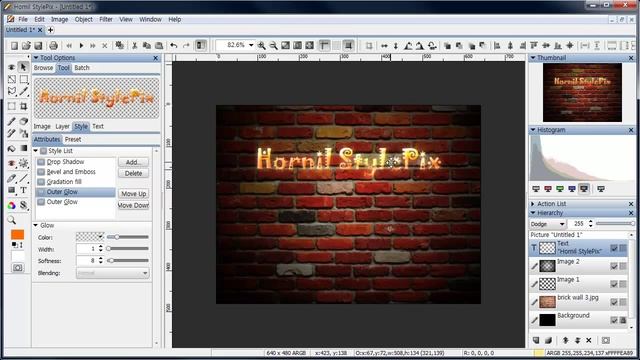This screenshot has height=360, width=640.
Task: Click the orange foreground color swatch
Action: [17, 235]
